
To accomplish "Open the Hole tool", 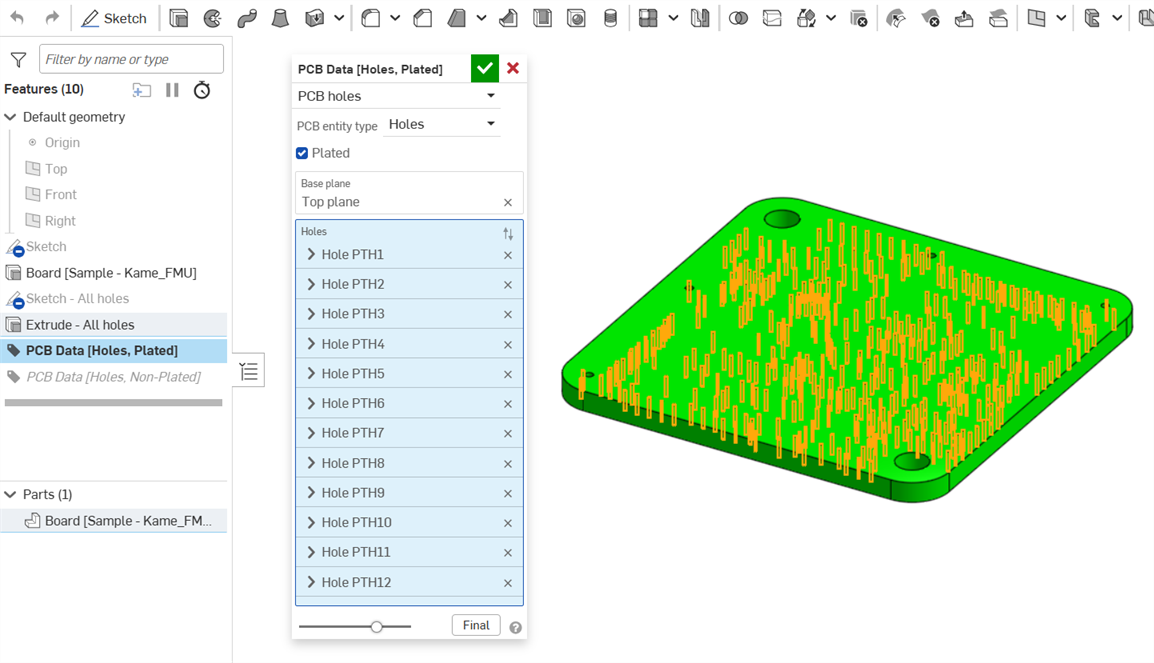I will (576, 17).
